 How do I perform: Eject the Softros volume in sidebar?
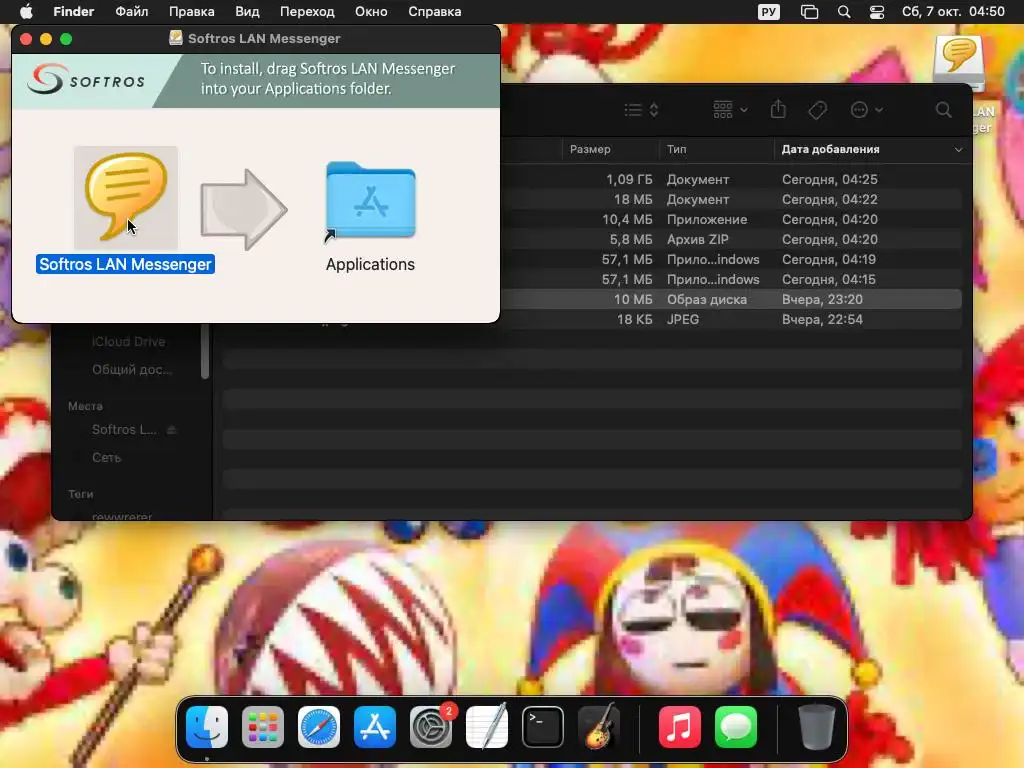tap(172, 430)
